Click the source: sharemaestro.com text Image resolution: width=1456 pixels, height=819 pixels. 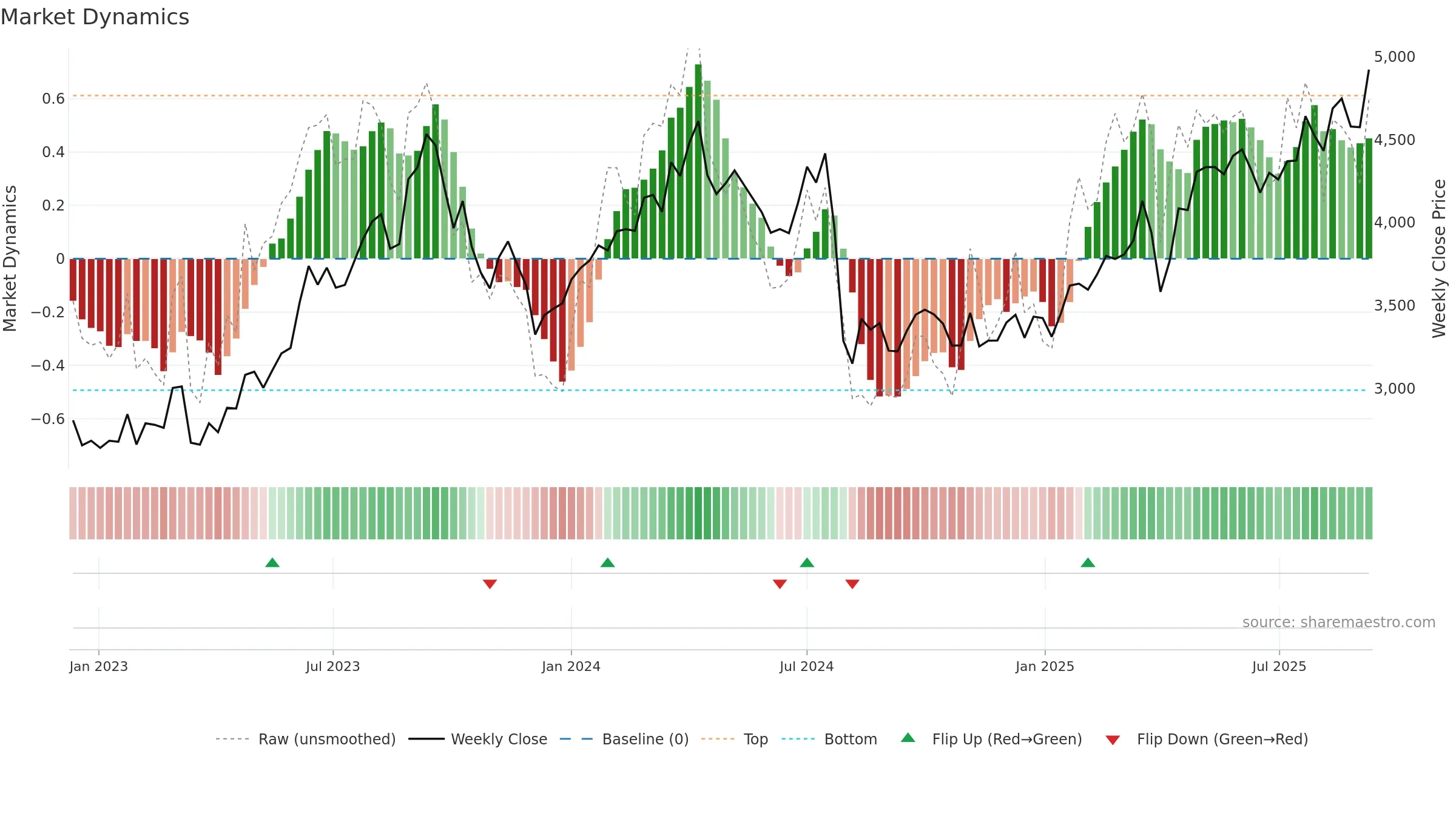pyautogui.click(x=1339, y=622)
